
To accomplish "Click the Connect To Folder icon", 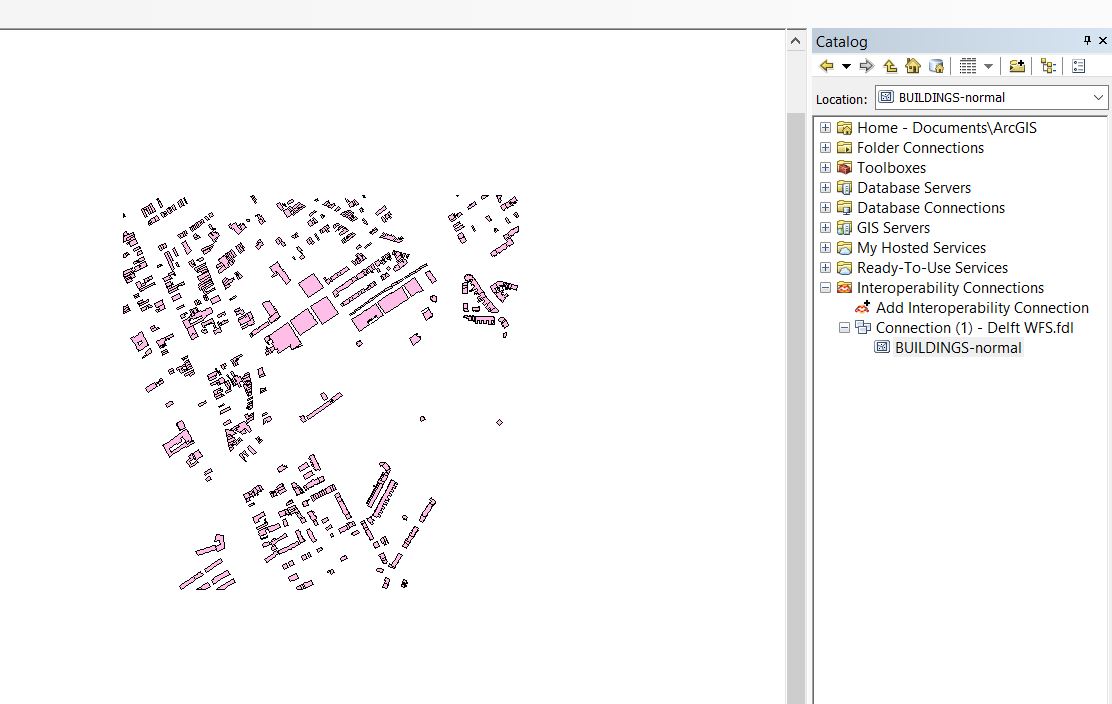I will click(x=1017, y=66).
